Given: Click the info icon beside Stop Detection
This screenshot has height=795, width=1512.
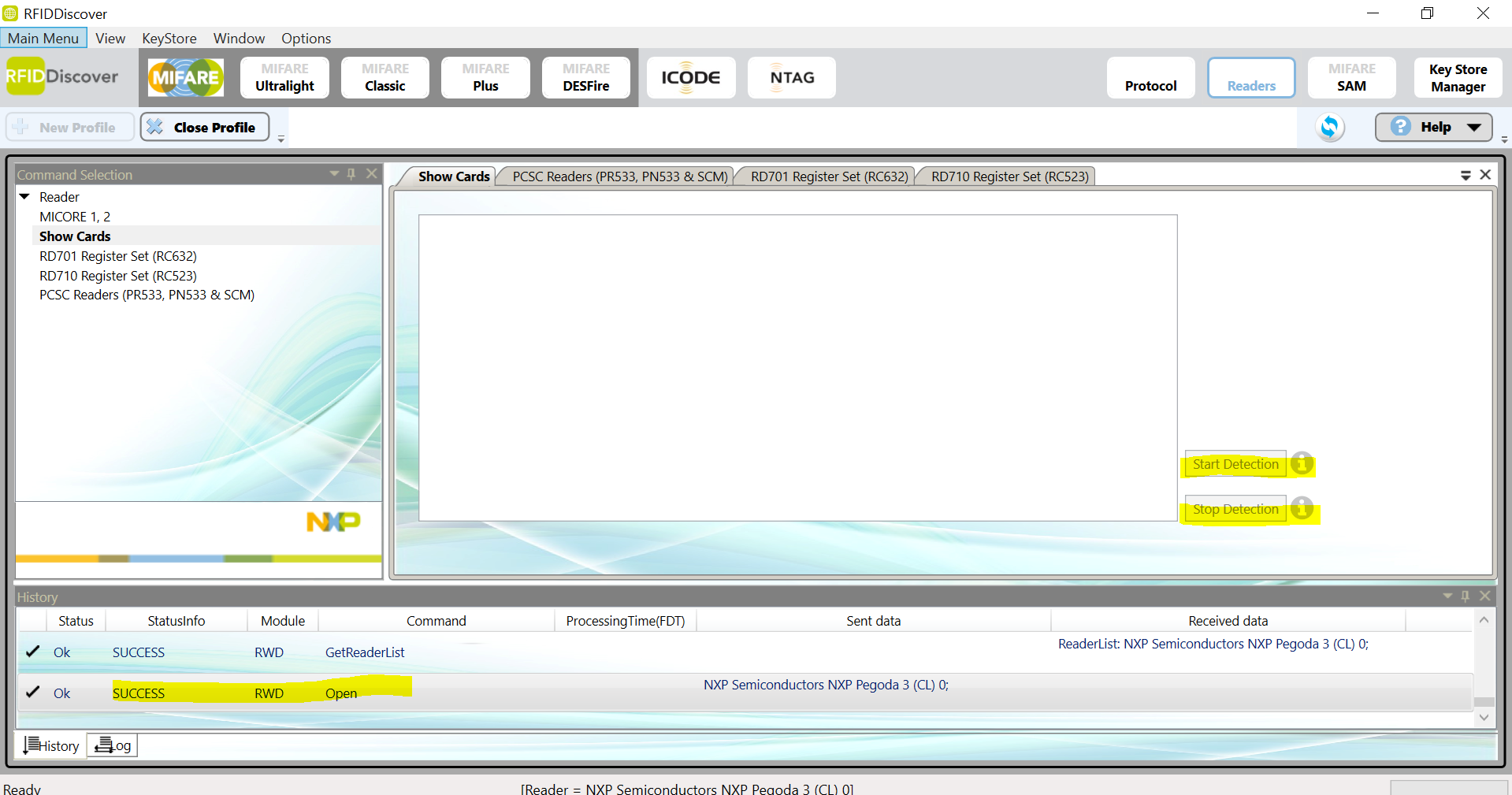Looking at the screenshot, I should point(1301,509).
